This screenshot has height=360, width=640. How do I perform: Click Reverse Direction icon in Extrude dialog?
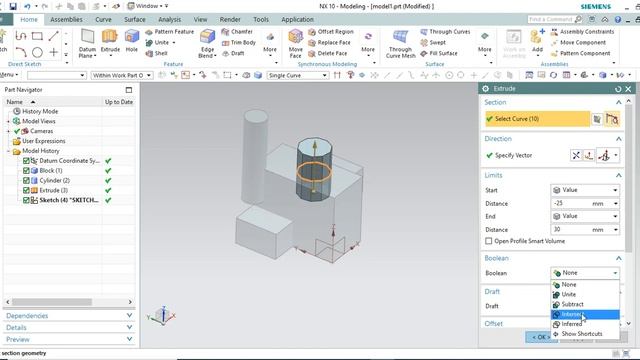coord(576,156)
